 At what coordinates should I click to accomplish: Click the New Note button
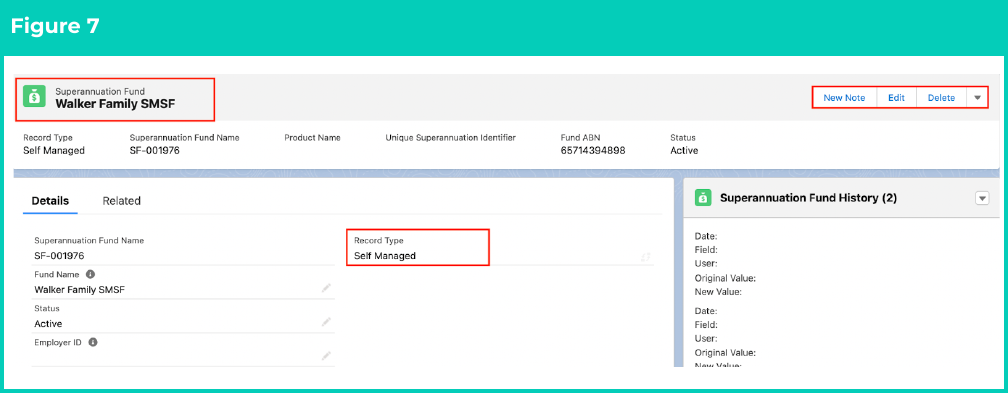845,98
